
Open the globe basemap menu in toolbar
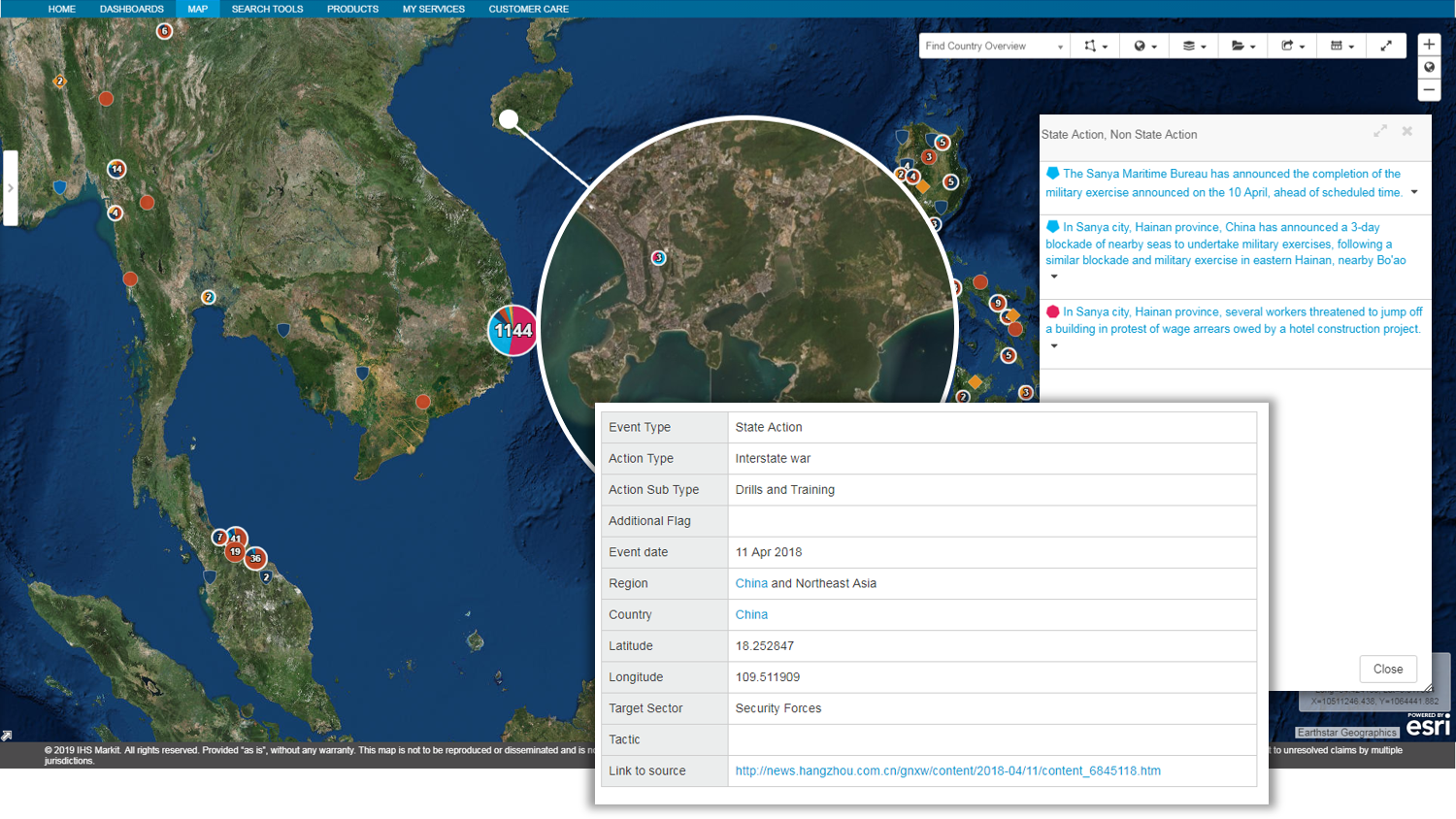(1144, 46)
